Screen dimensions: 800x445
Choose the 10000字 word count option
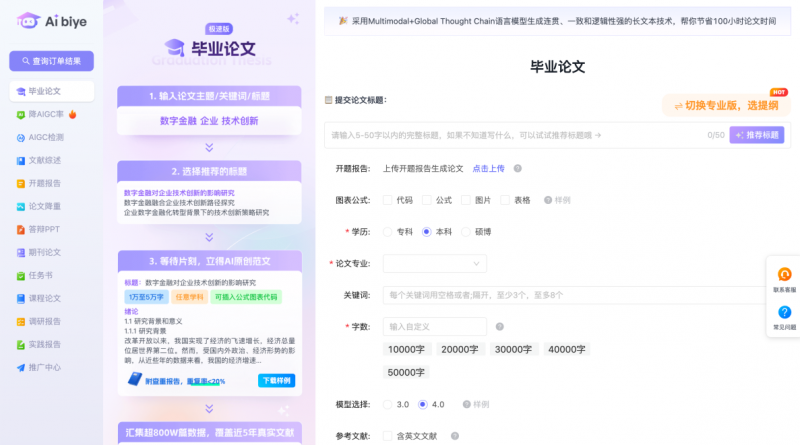(407, 350)
